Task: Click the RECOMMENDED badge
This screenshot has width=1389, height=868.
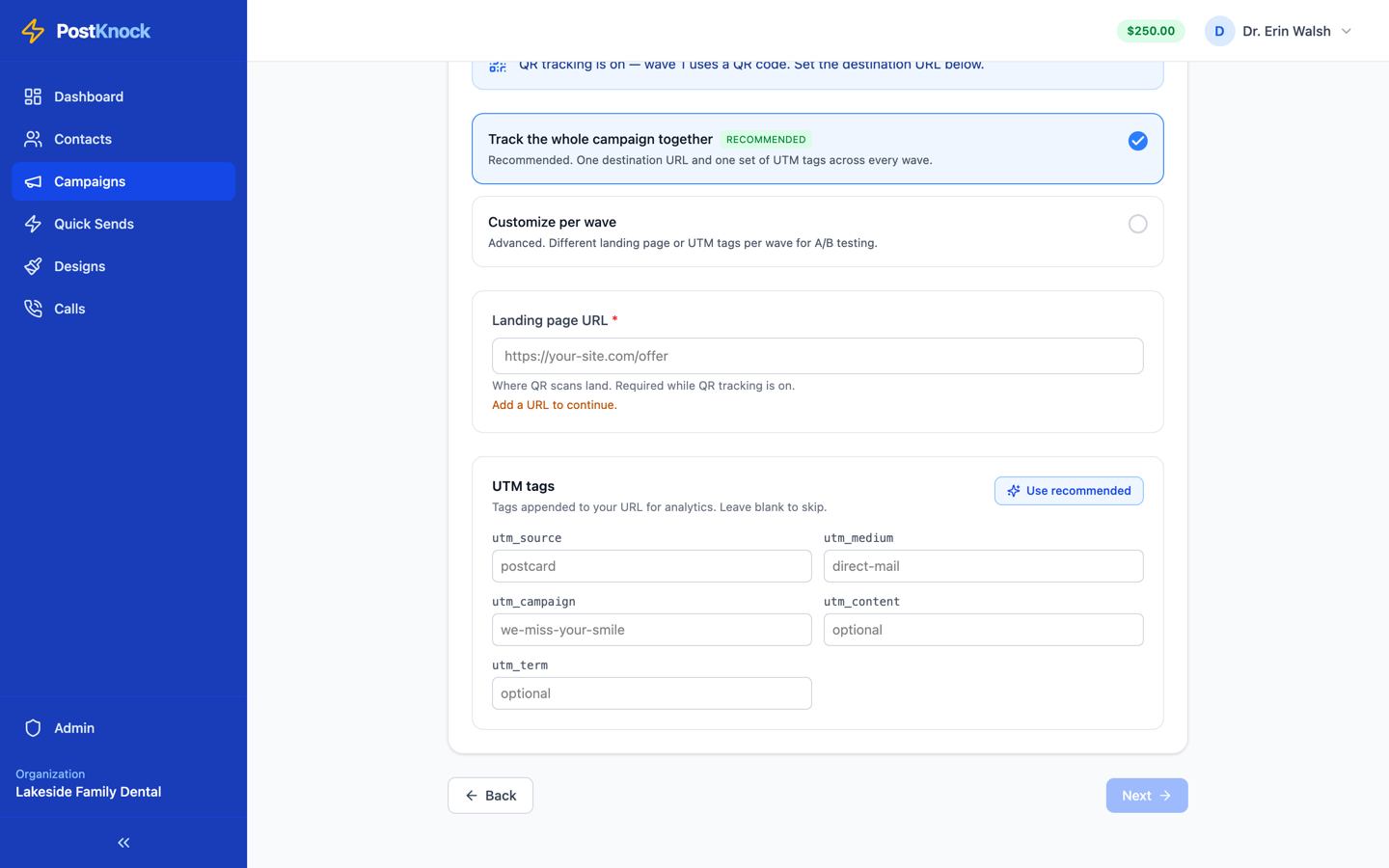Action: click(x=766, y=140)
